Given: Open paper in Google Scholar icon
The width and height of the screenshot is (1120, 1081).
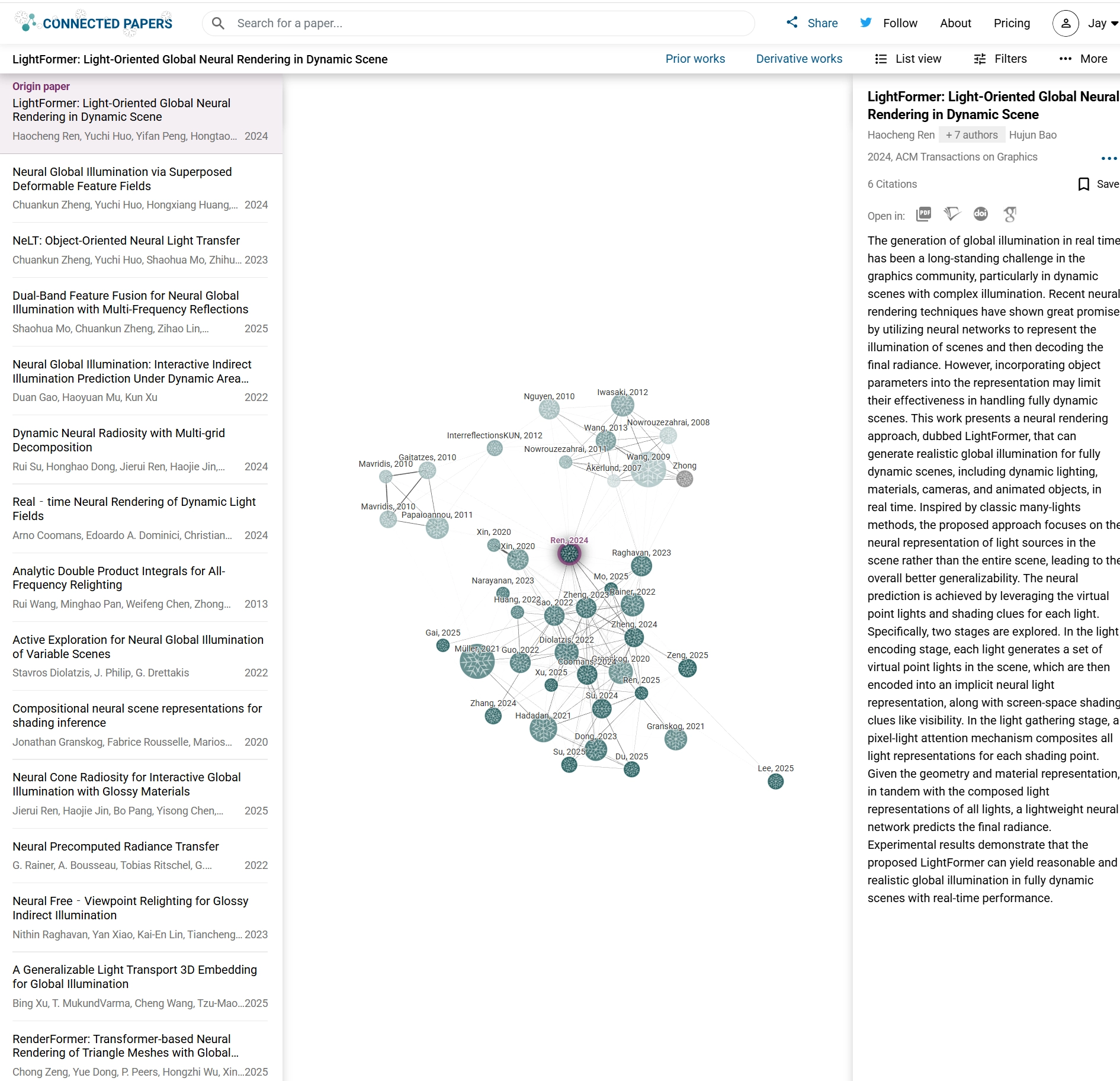Looking at the screenshot, I should point(1010,214).
